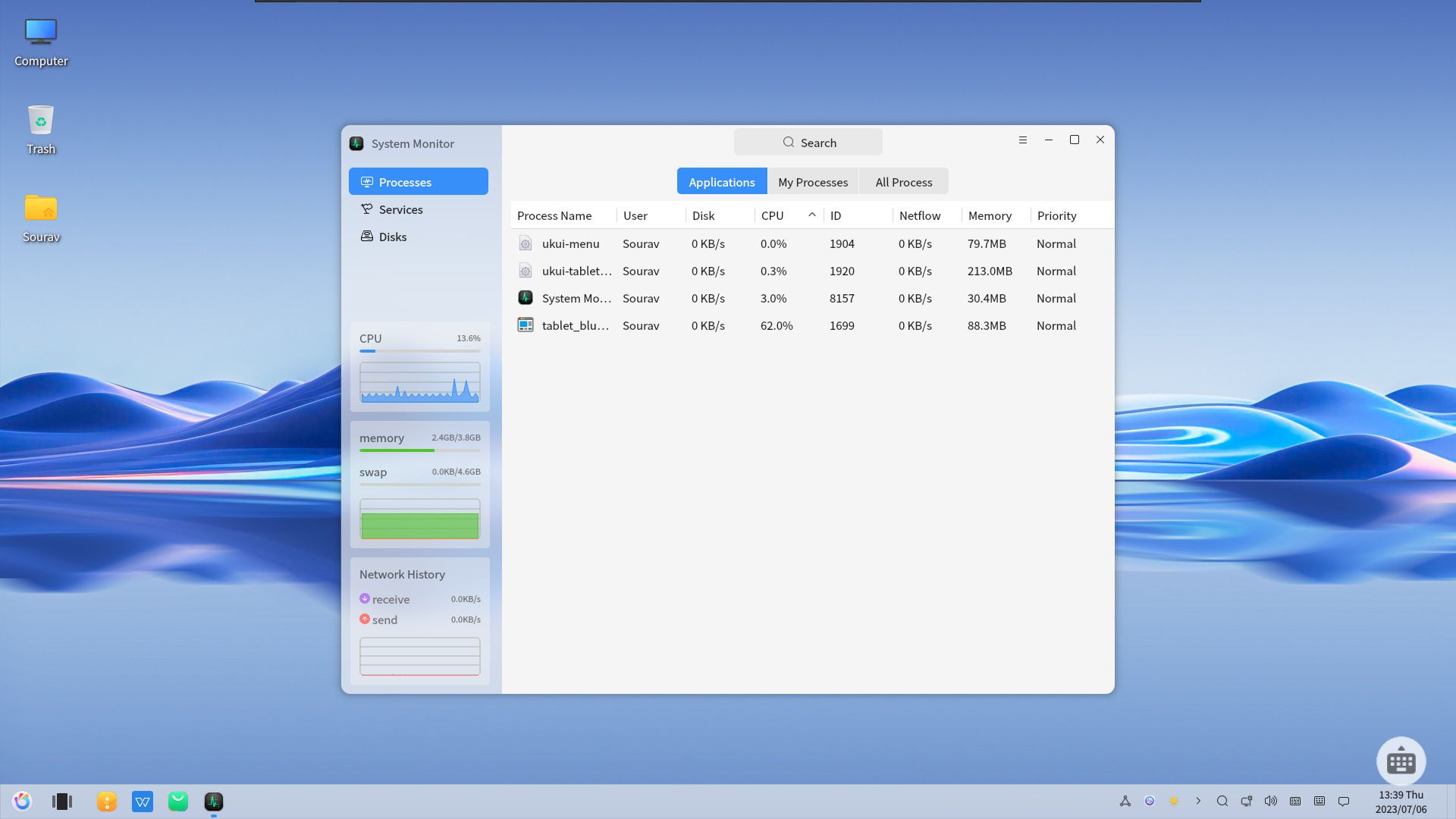Click inside the Search field

pos(808,142)
